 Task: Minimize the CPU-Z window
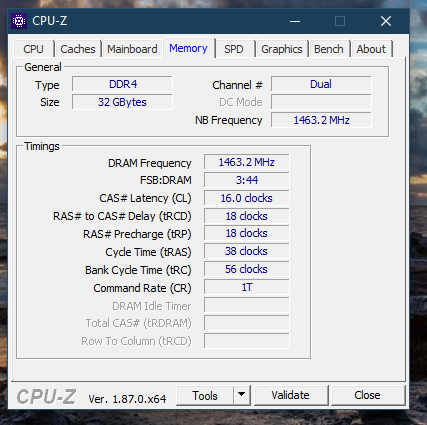[x=295, y=21]
